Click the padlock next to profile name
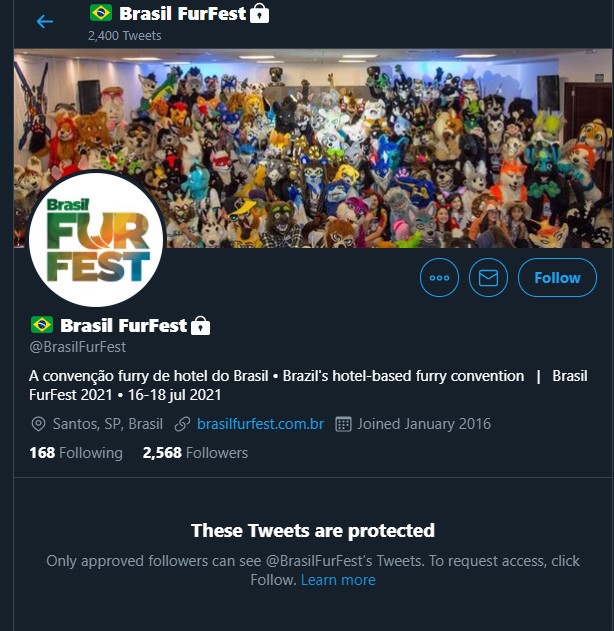Viewport: 614px width, 631px height. [200, 326]
